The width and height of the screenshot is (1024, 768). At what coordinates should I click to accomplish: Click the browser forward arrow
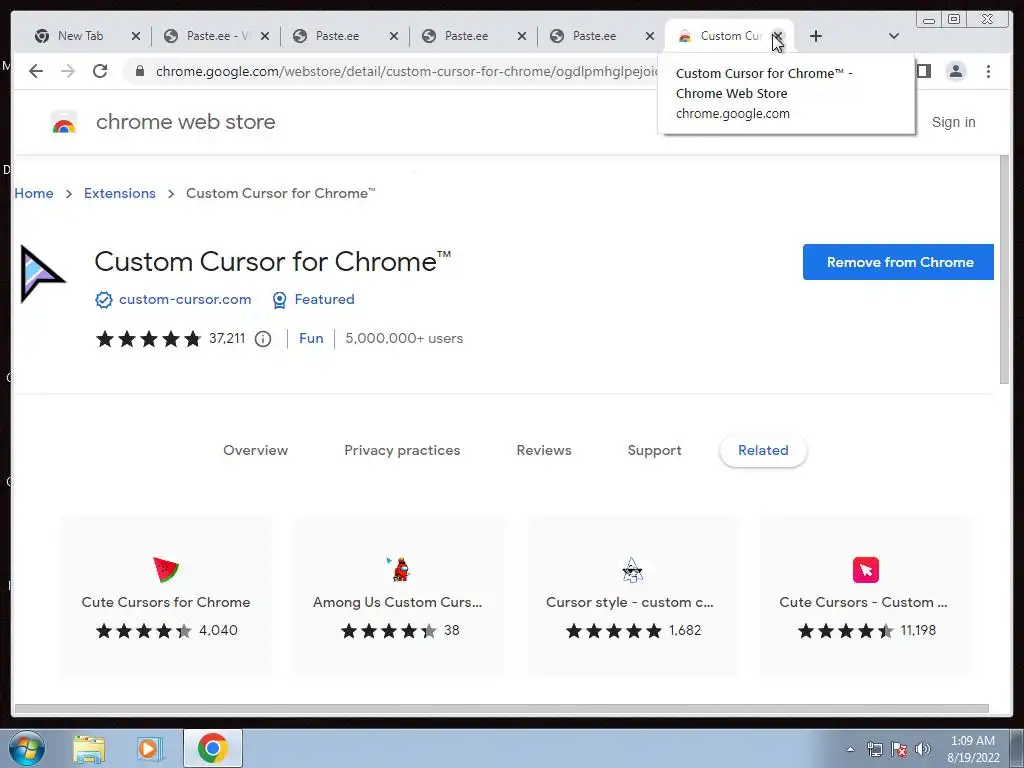click(x=68, y=71)
